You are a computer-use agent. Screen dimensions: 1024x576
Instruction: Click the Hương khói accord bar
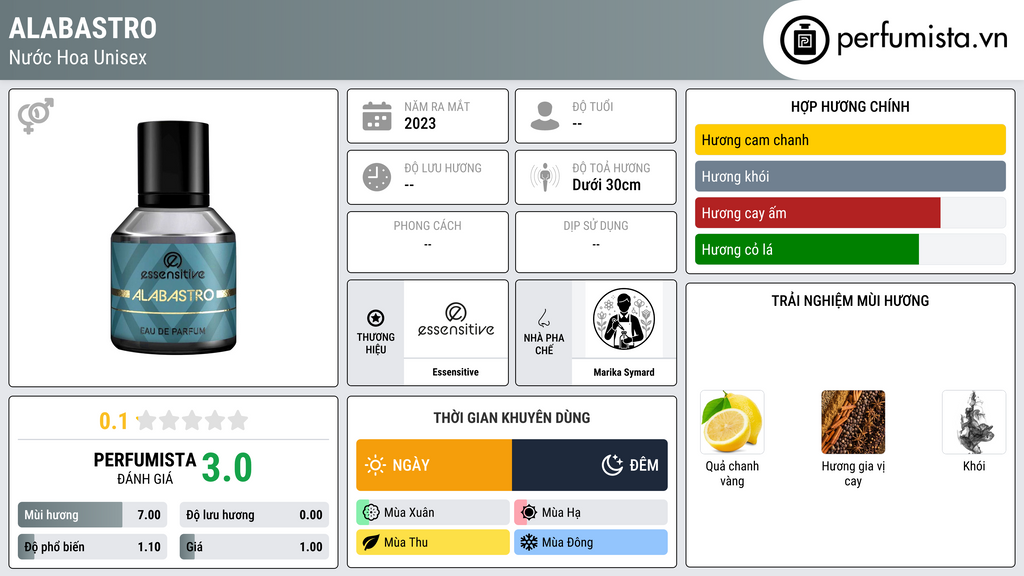[850, 176]
